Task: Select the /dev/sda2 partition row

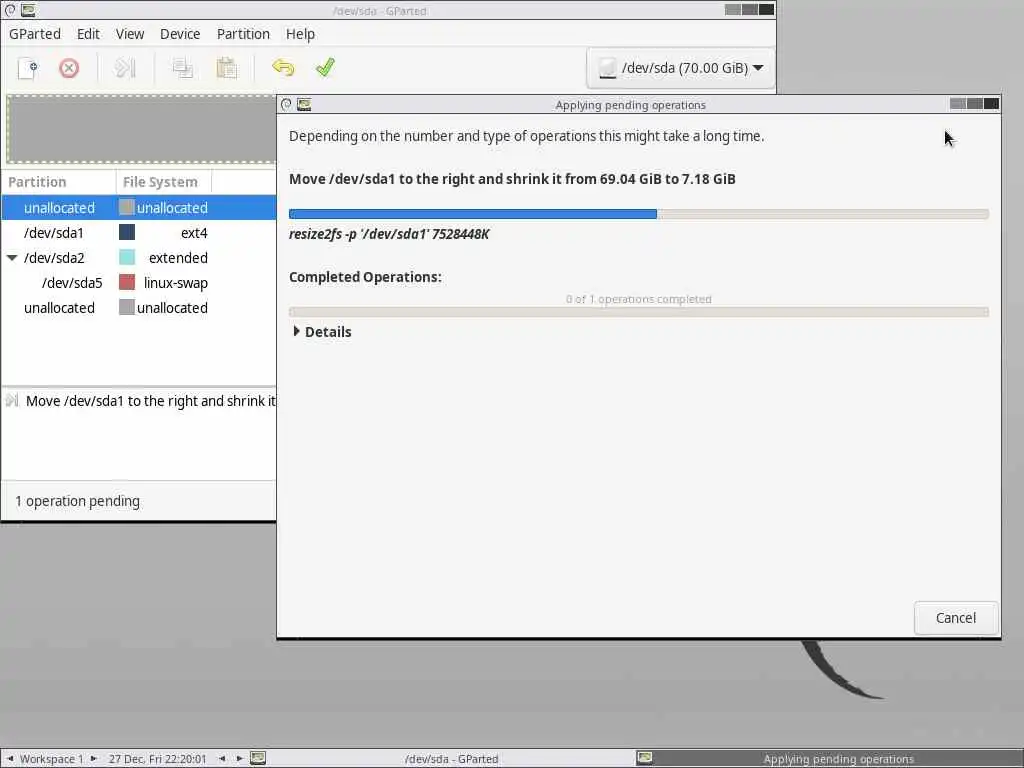Action: point(138,258)
